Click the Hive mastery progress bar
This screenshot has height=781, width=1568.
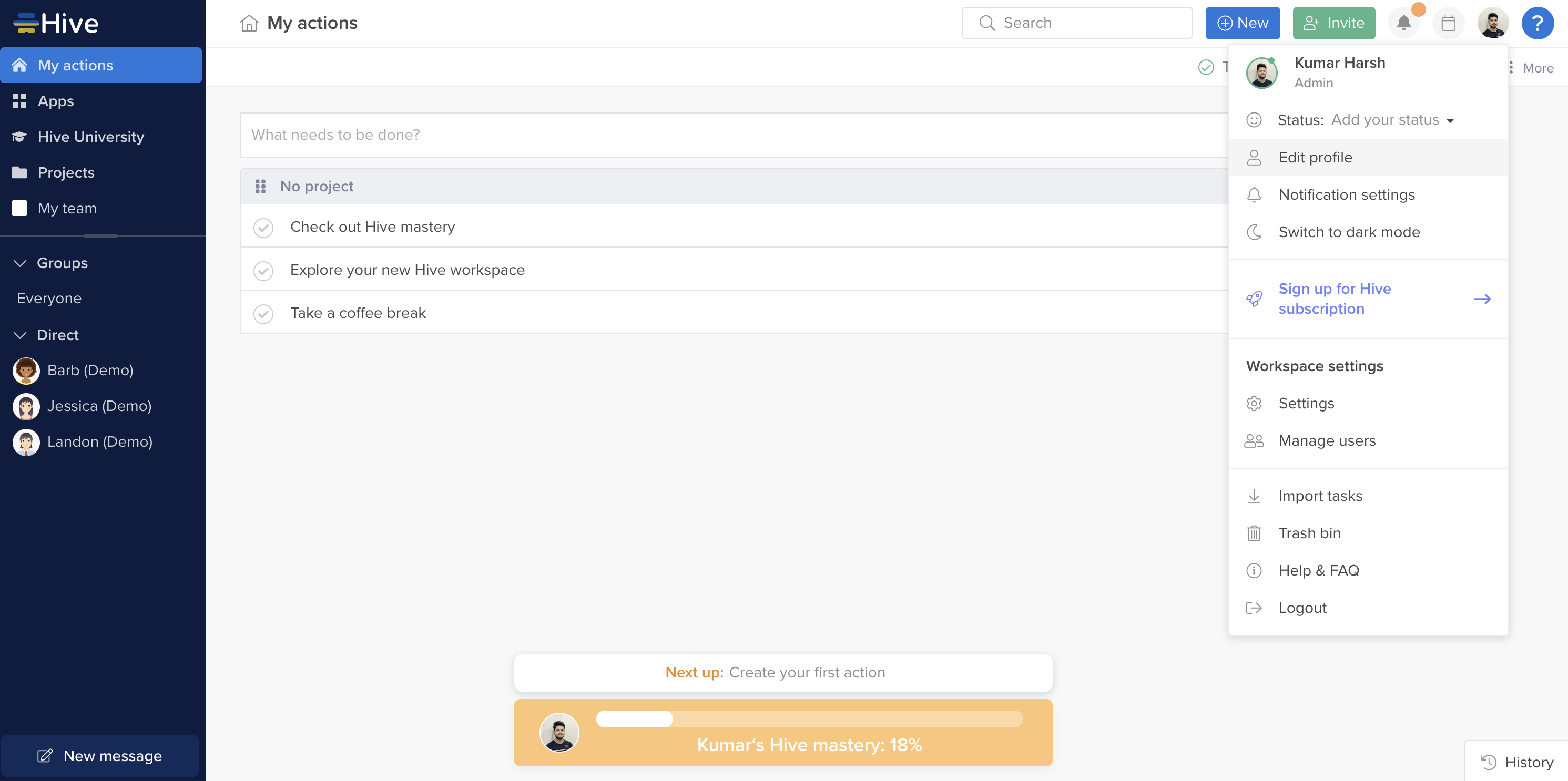pyautogui.click(x=809, y=719)
